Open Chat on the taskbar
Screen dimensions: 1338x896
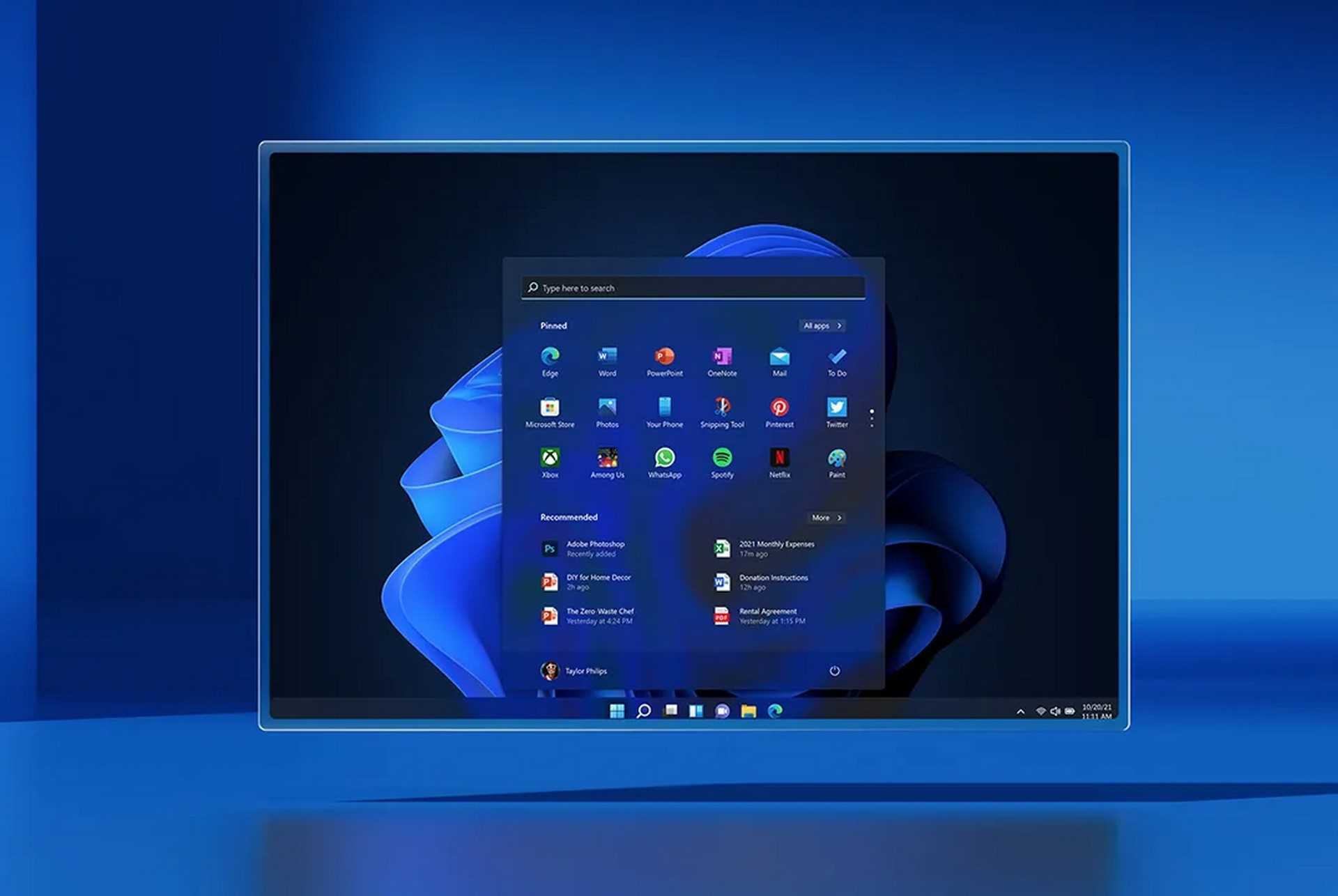point(723,711)
